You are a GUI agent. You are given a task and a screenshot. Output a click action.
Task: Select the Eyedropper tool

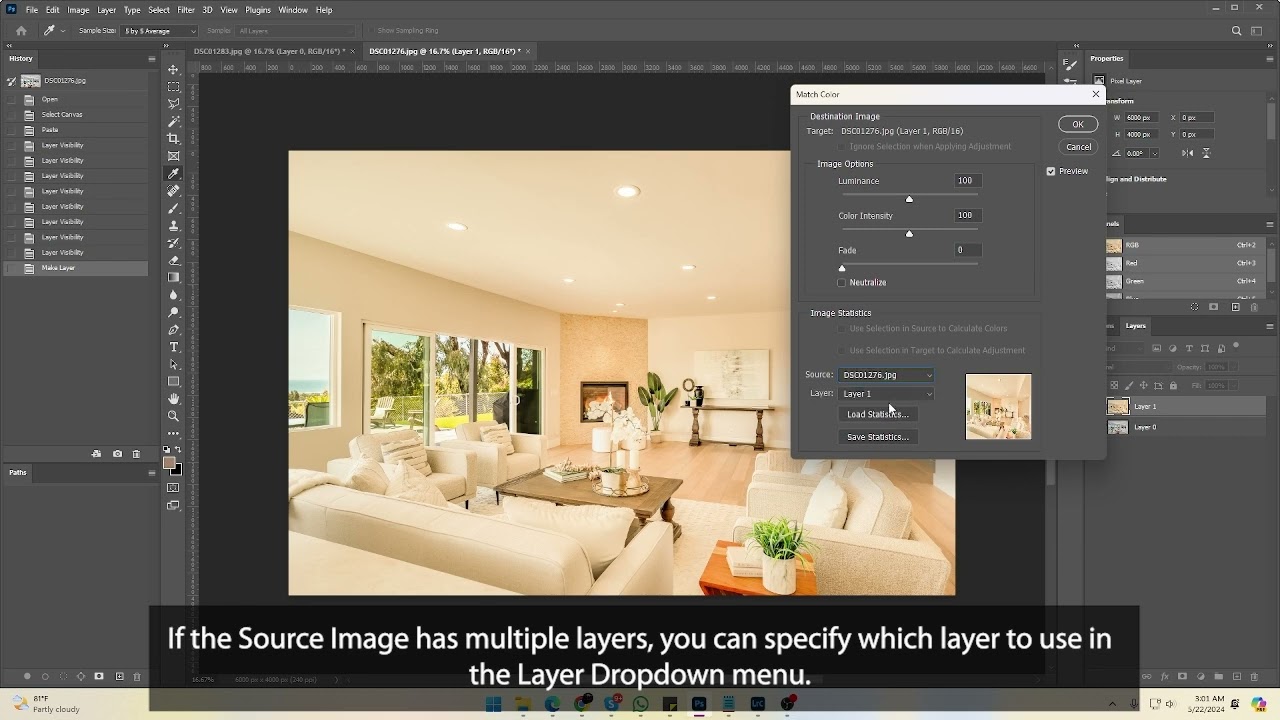[x=174, y=173]
